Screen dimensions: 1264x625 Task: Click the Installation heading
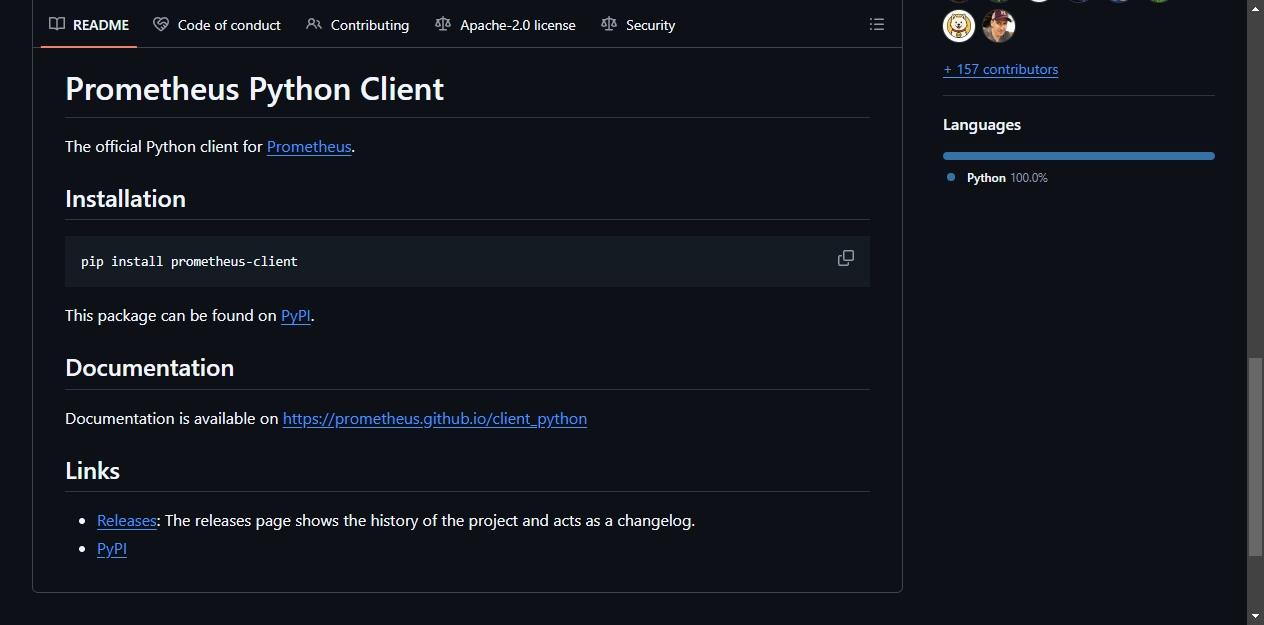click(x=125, y=199)
